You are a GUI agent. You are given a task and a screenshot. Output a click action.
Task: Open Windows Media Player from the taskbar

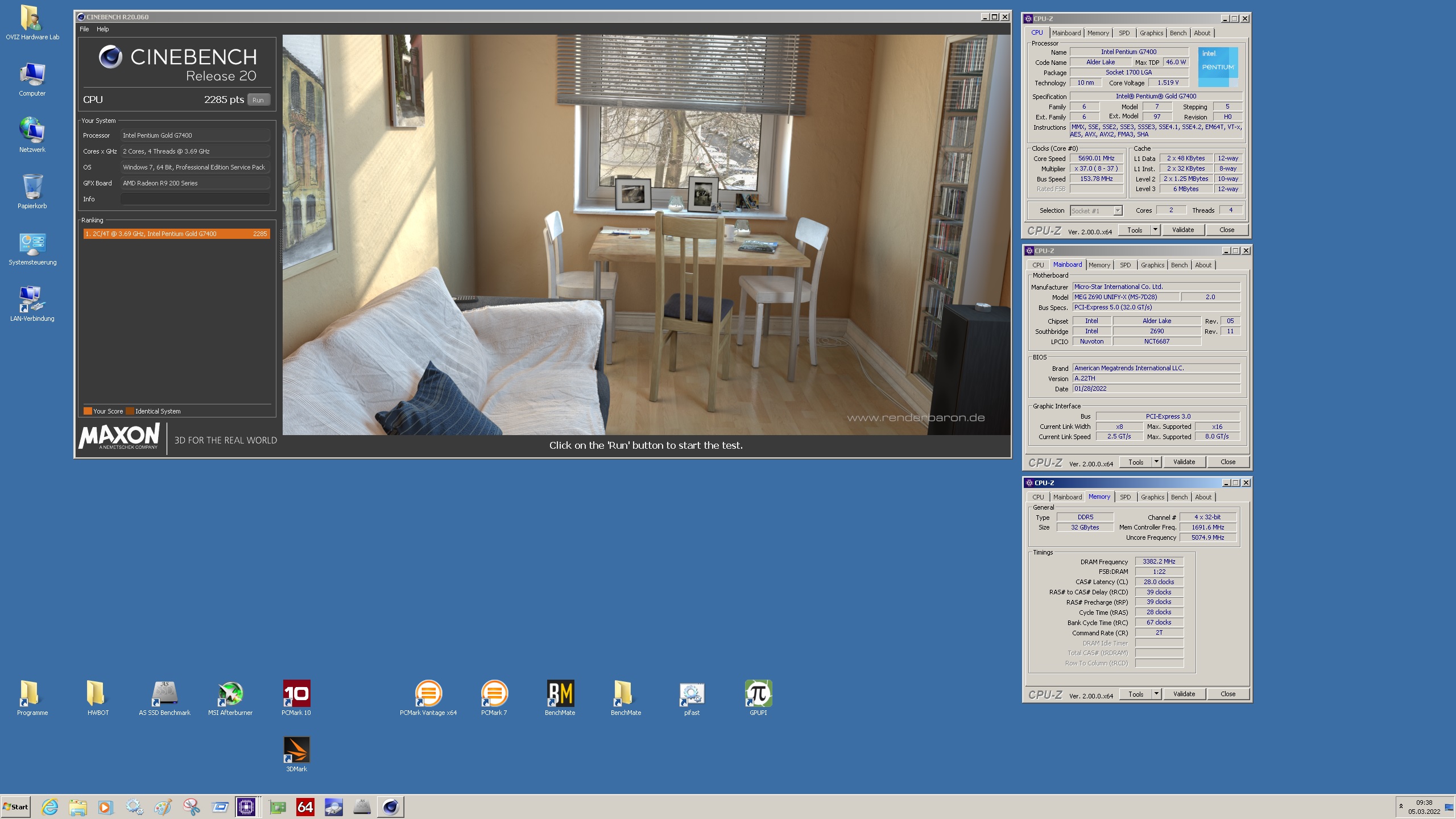click(105, 807)
